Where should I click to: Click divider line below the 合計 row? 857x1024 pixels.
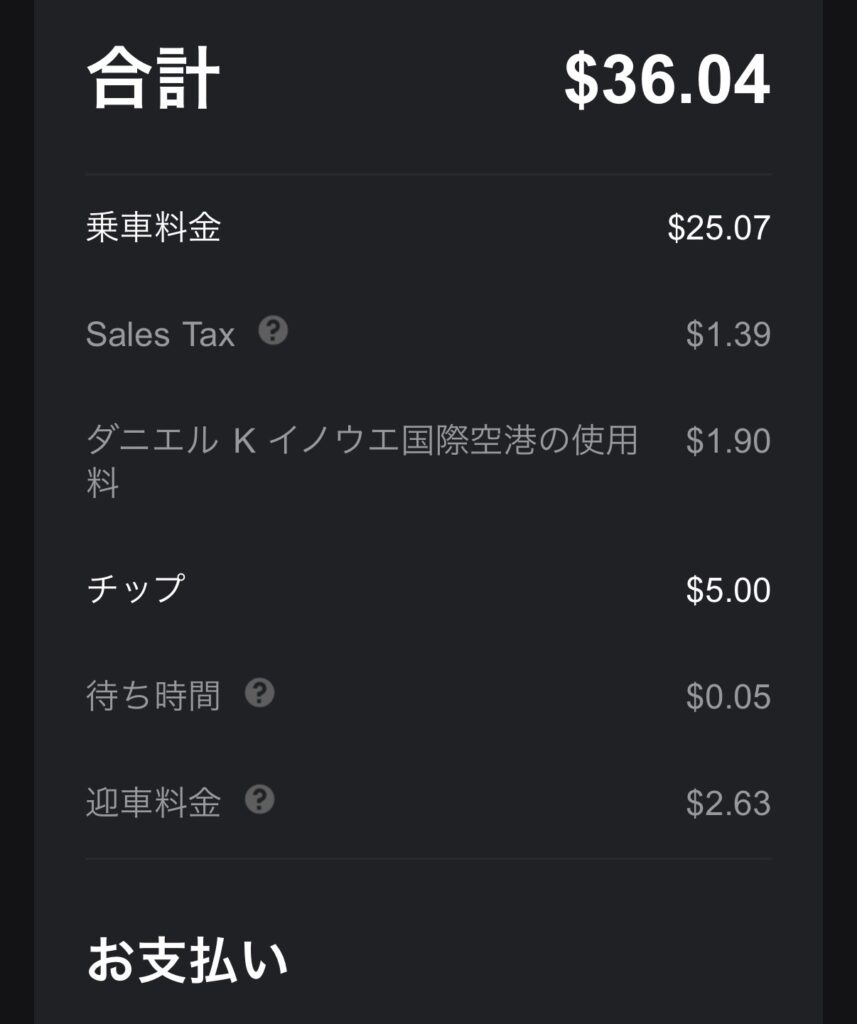coord(428,175)
